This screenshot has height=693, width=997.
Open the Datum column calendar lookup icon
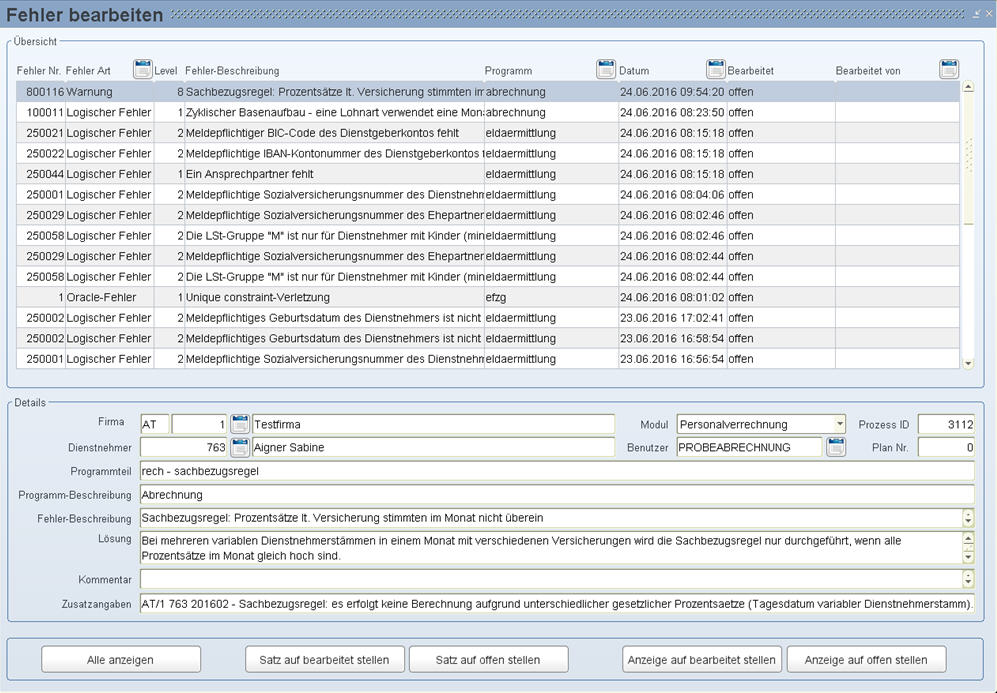pyautogui.click(x=716, y=69)
